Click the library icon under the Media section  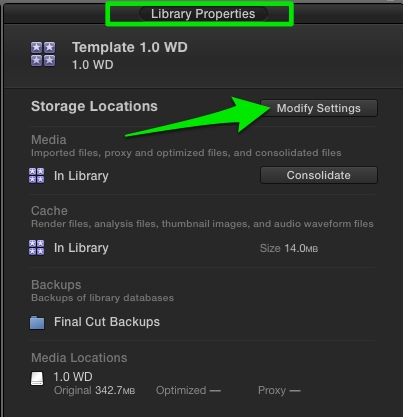36,176
